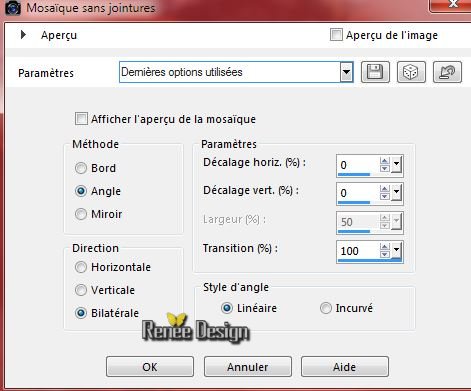Choose Horizontale direction

point(81,267)
